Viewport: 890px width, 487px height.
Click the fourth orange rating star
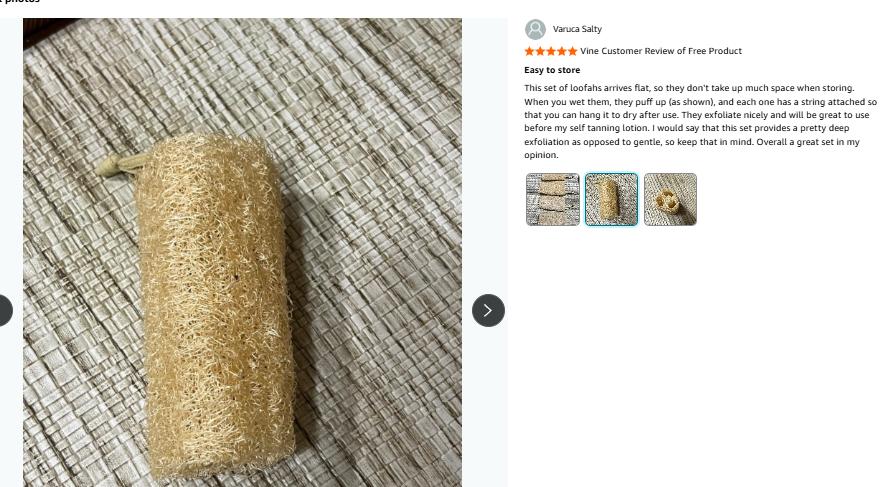pyautogui.click(x=562, y=51)
